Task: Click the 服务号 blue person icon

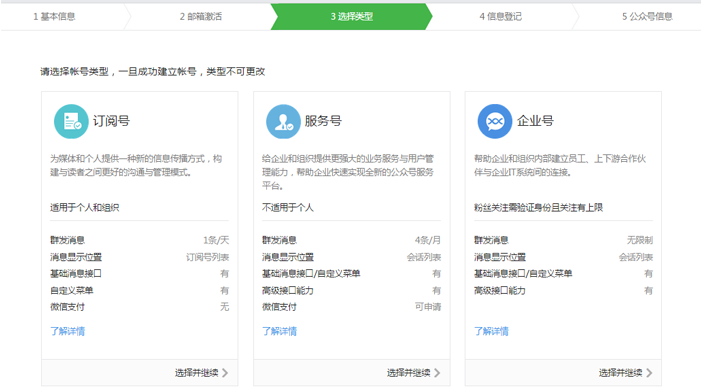Action: (x=283, y=122)
